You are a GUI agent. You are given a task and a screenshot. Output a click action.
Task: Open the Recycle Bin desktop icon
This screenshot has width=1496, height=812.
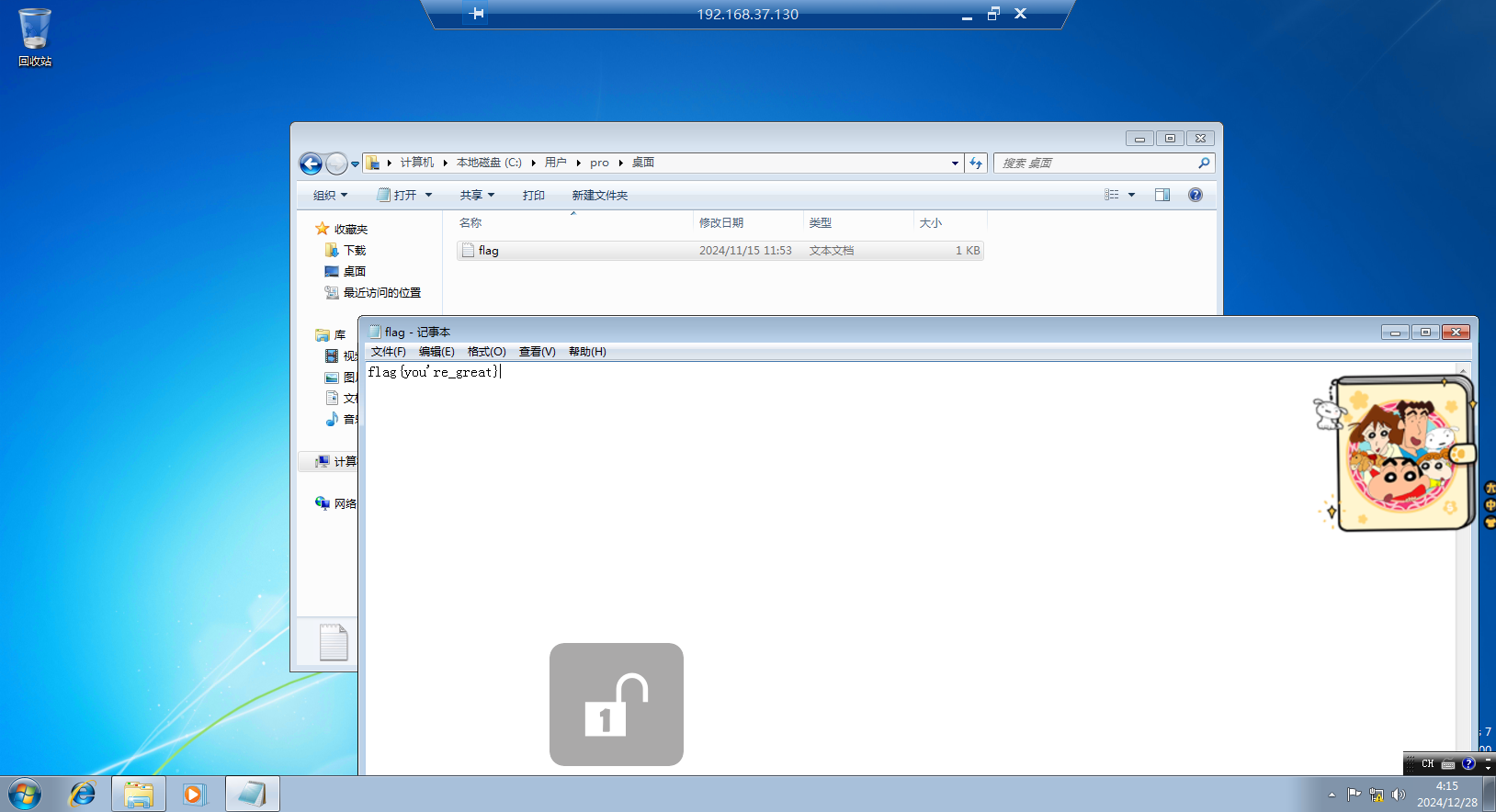(35, 38)
